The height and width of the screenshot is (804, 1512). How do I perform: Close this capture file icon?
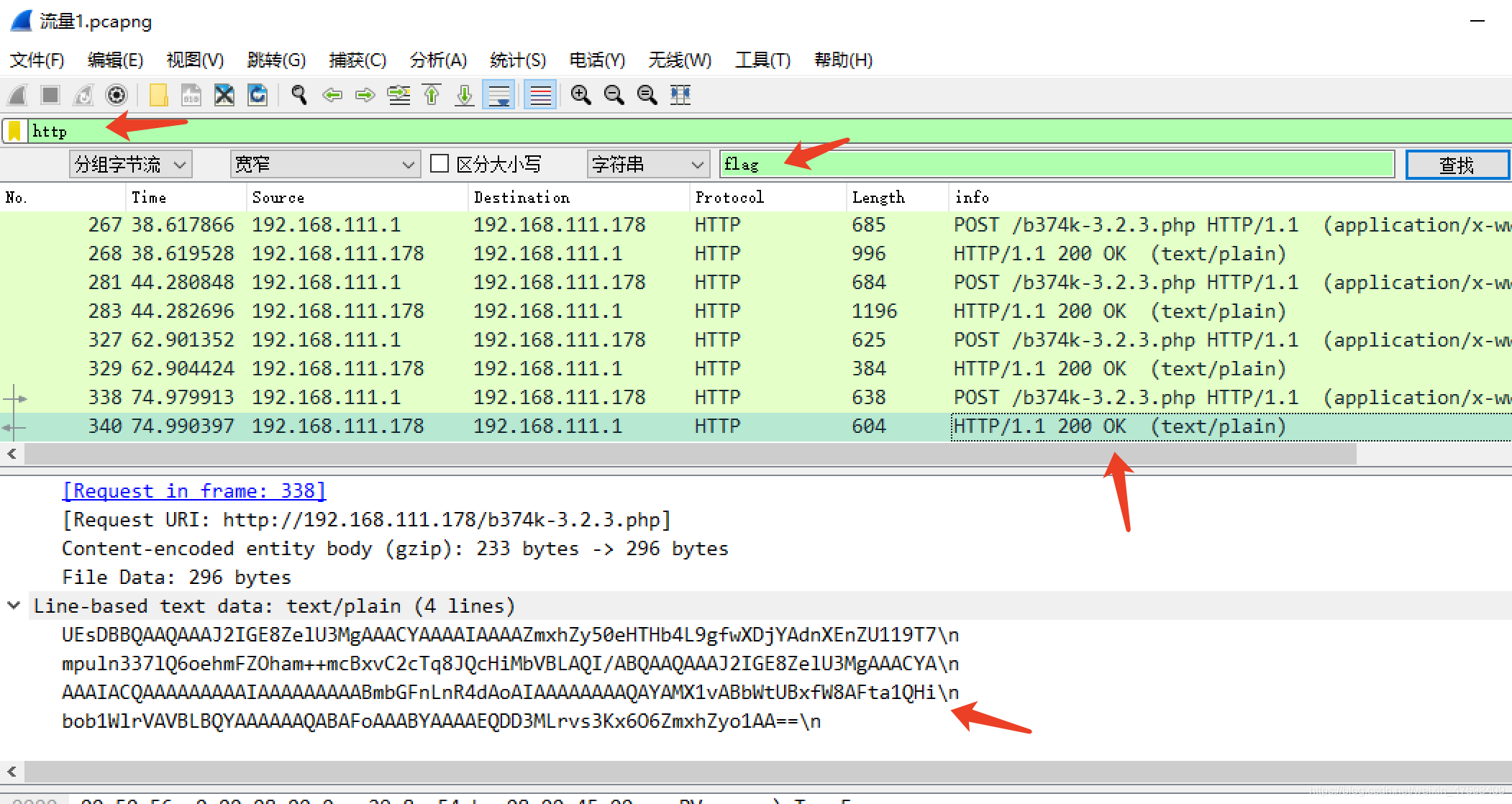pos(224,95)
